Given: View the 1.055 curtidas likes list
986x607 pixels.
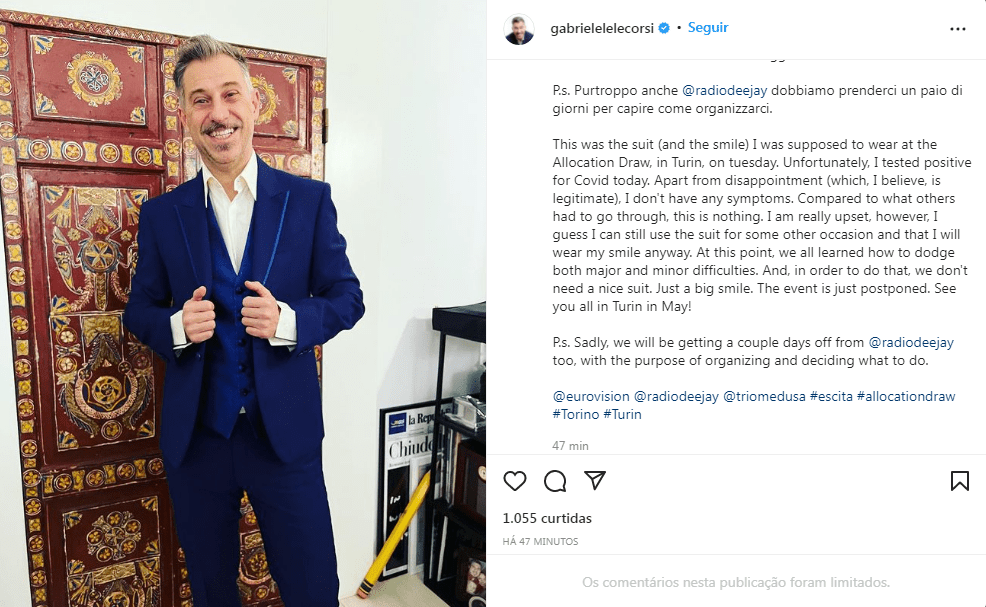Looking at the screenshot, I should (547, 518).
